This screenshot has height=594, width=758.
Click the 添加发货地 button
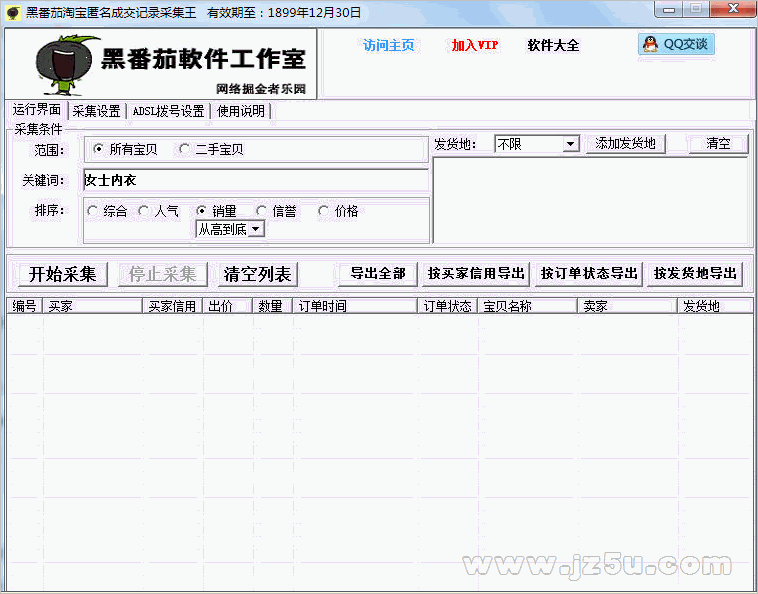[626, 144]
